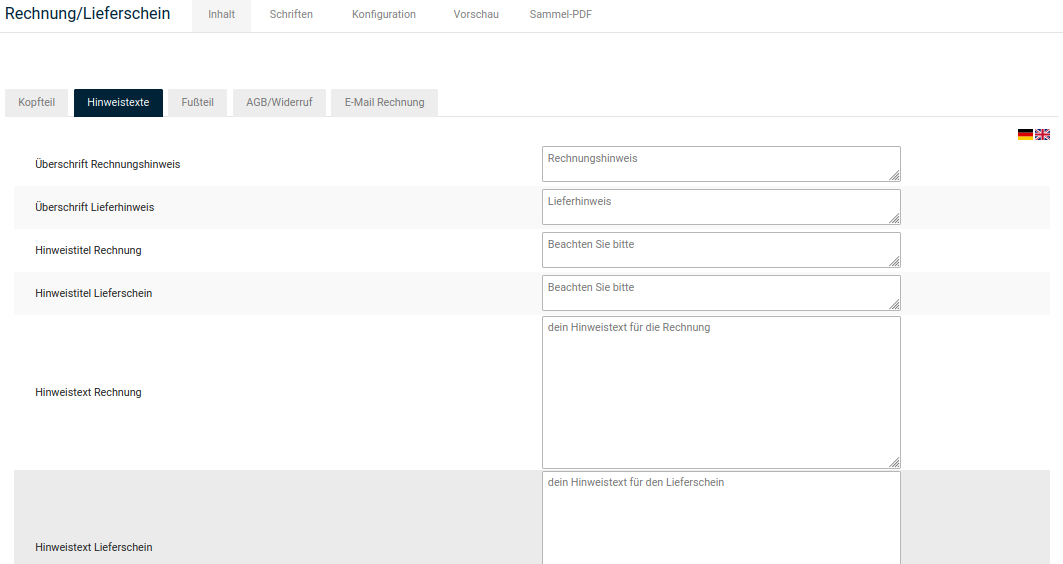Open the Schriften tab
Screen dimensions: 1063x564
291,15
